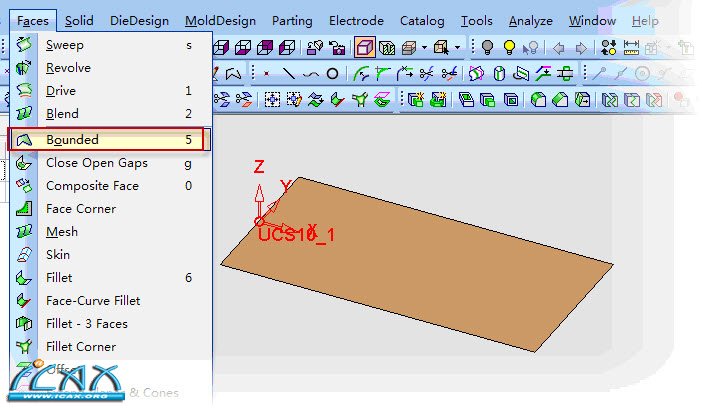702x408 pixels.
Task: Click the green three-way fillet corner toolbar icon
Action: (360, 99)
